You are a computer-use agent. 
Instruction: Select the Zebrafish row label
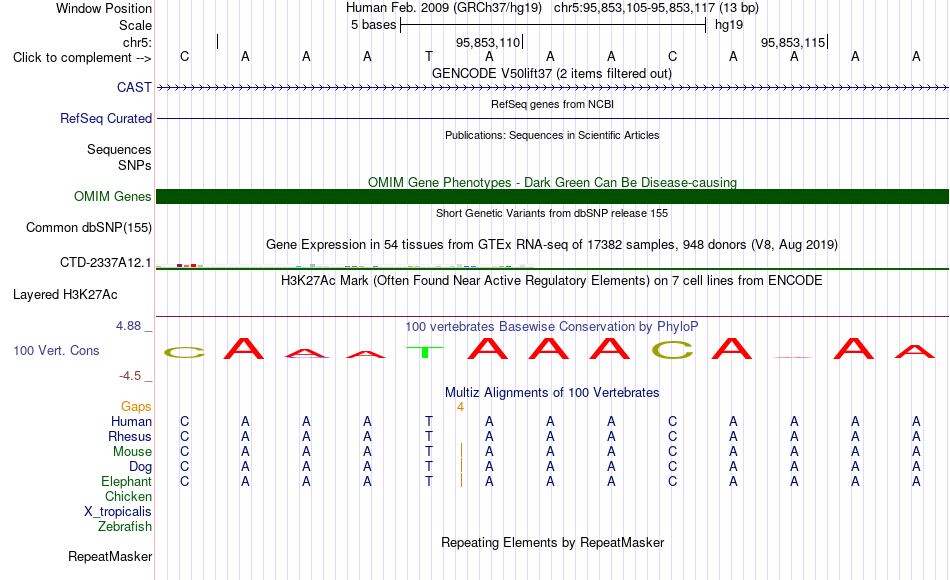point(125,526)
